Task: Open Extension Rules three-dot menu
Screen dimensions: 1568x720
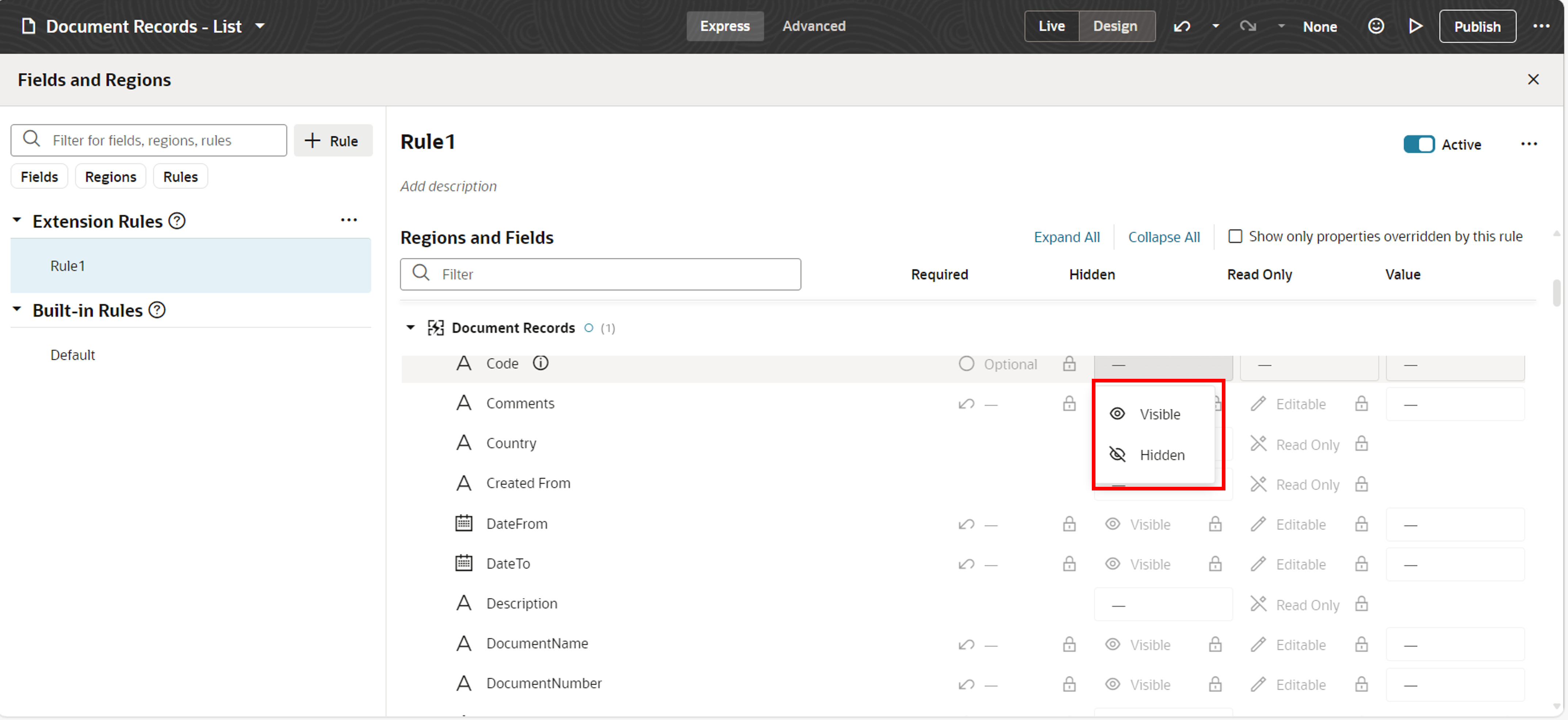Action: coord(349,220)
